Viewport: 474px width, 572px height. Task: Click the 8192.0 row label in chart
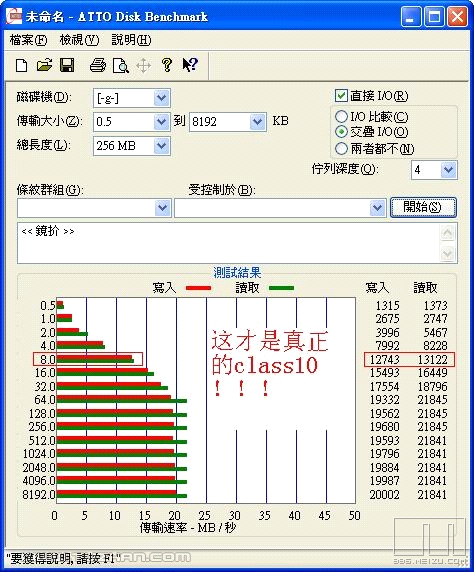pos(39,495)
